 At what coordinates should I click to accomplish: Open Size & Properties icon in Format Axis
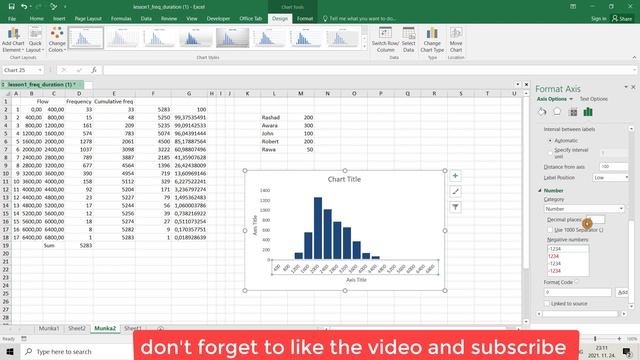573,112
